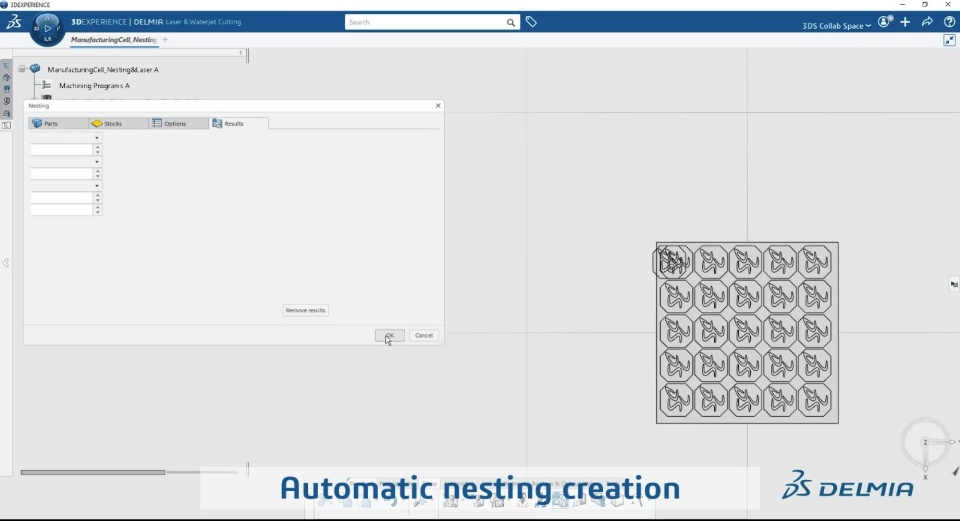Click the flag icon at right edge

(954, 284)
